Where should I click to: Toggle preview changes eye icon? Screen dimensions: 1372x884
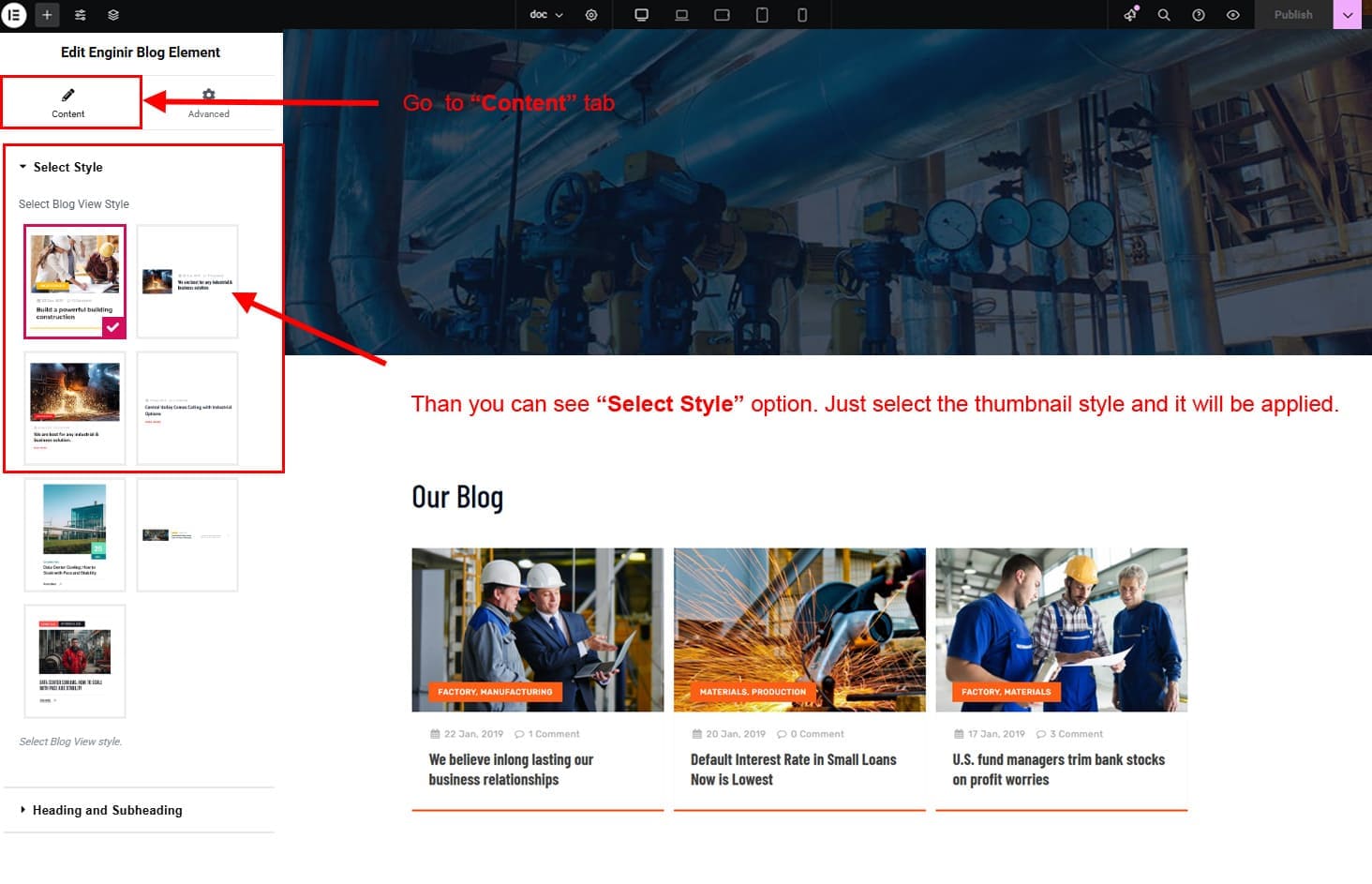[x=1233, y=15]
